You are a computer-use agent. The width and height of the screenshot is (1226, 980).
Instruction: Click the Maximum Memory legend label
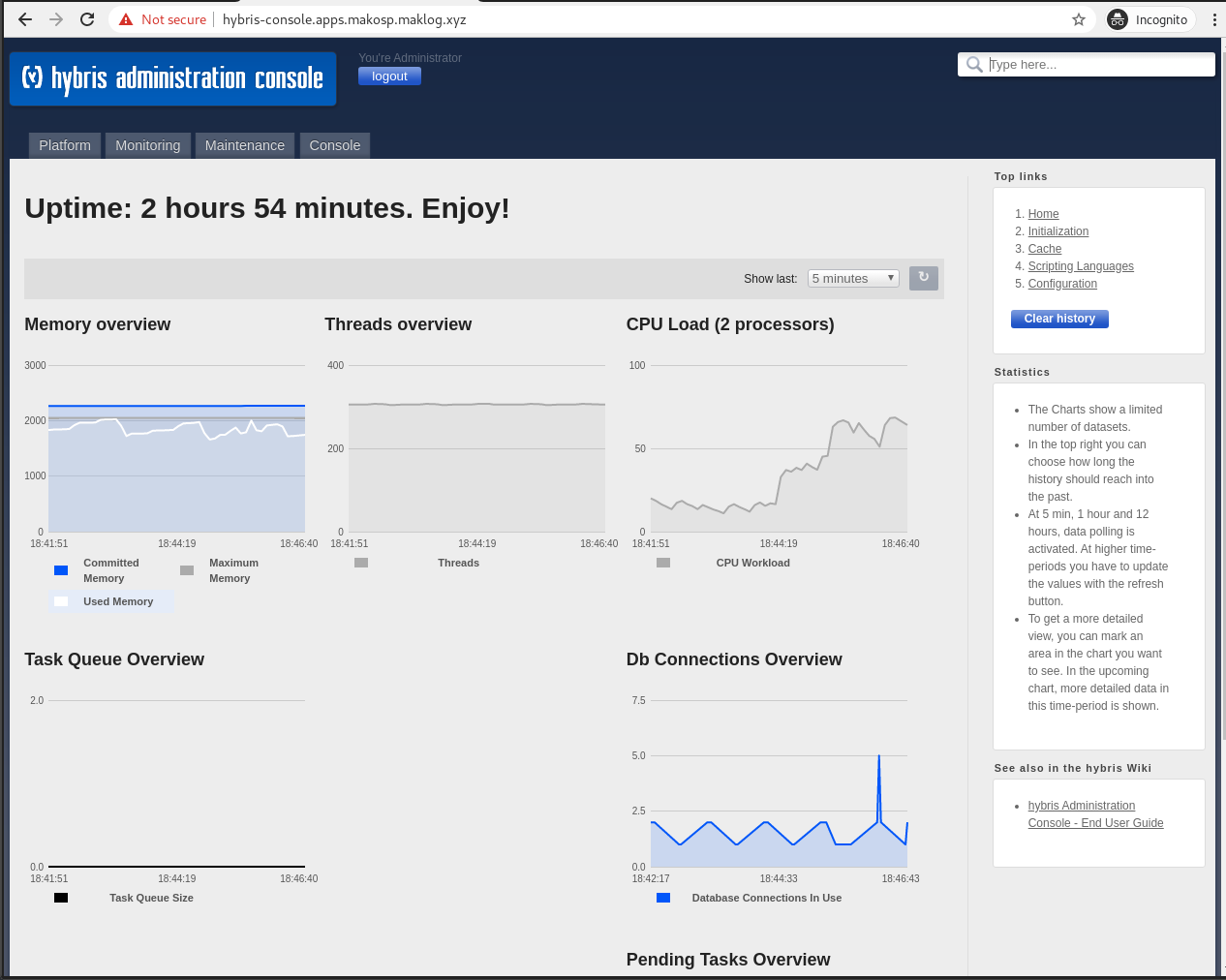(x=233, y=570)
